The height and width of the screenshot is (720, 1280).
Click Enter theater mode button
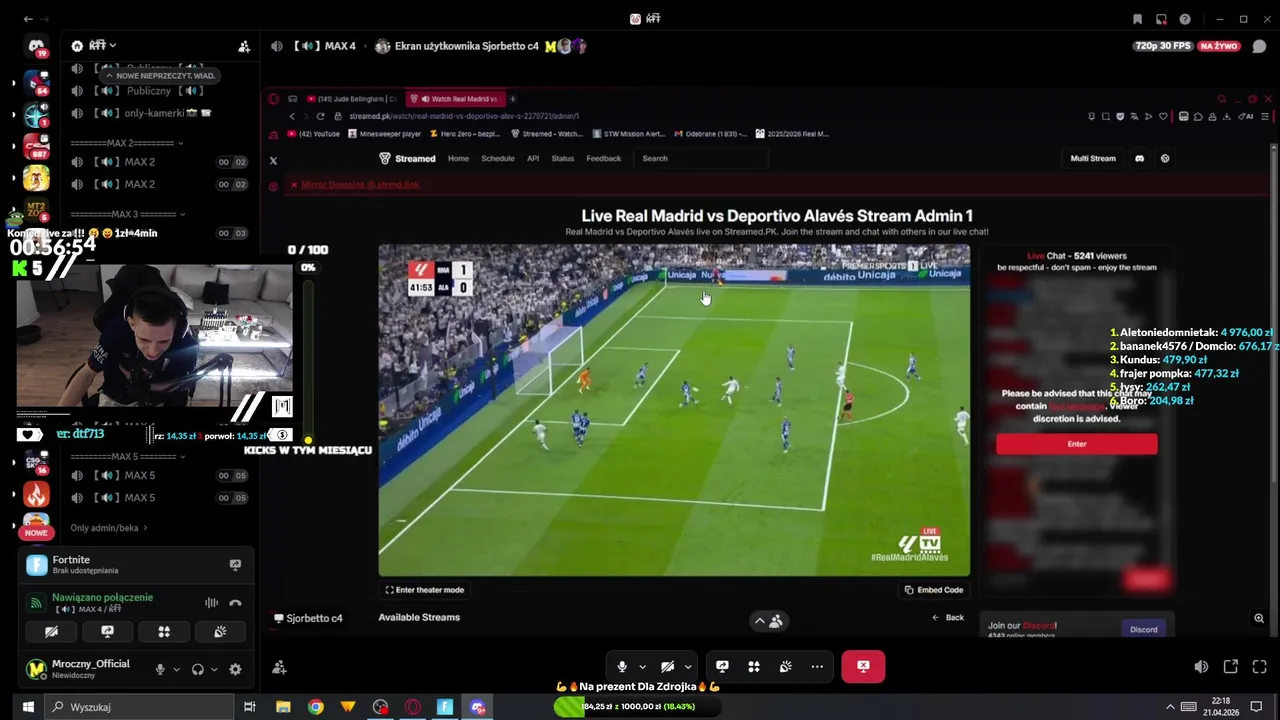click(x=425, y=590)
